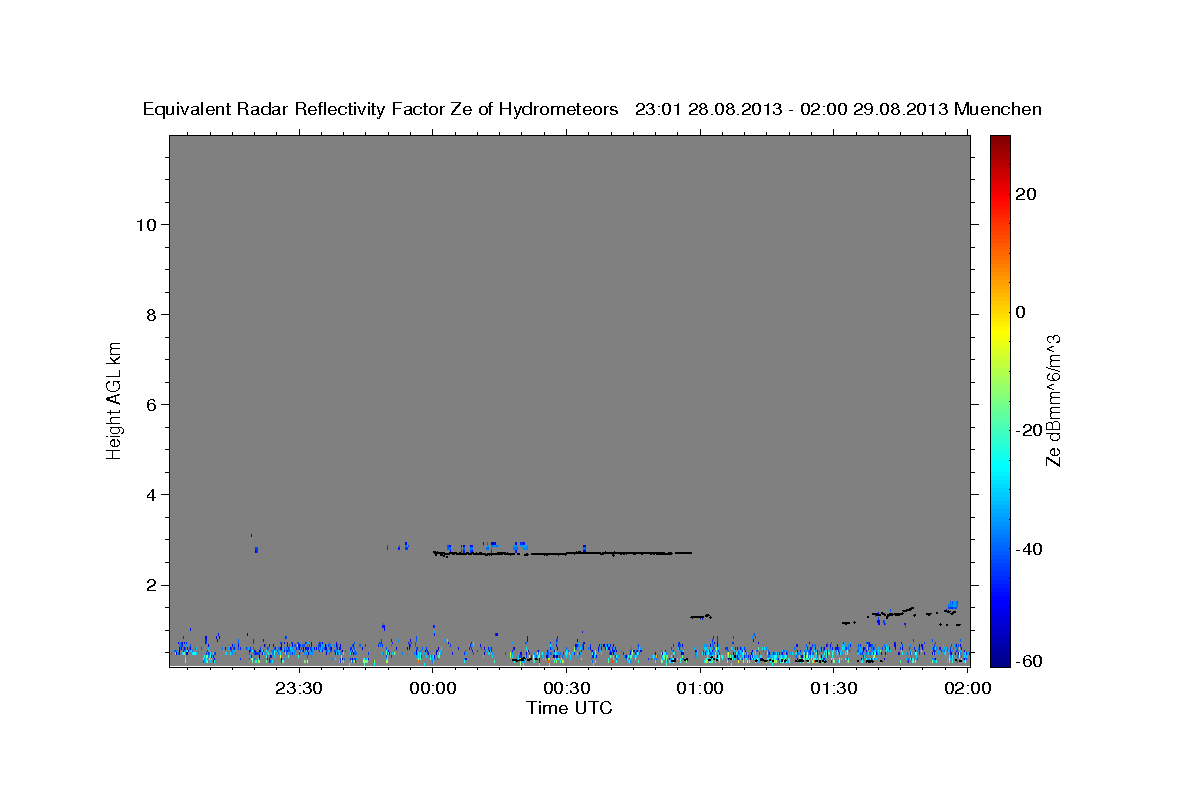
Task: Click the colorbar value 20
Action: coord(1026,194)
